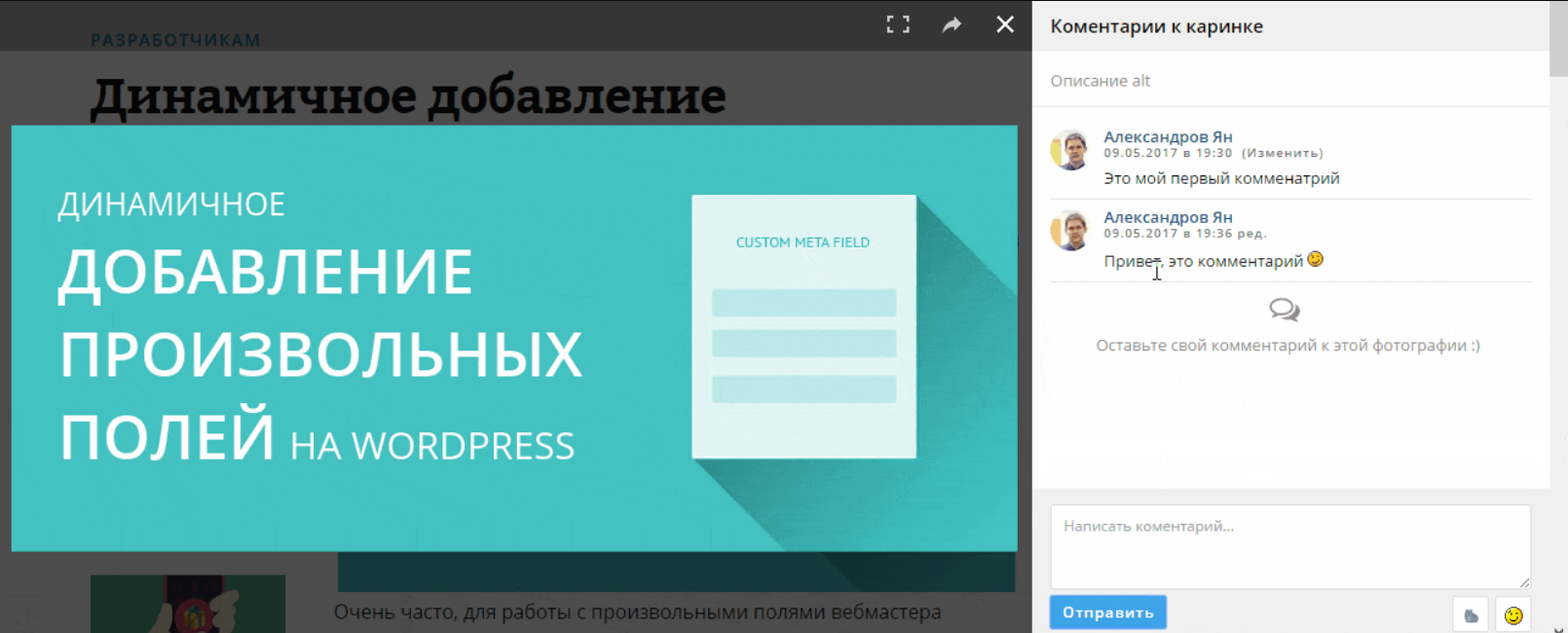The width and height of the screenshot is (1568, 633).
Task: Click the share arrow icon
Action: pyautogui.click(x=952, y=25)
